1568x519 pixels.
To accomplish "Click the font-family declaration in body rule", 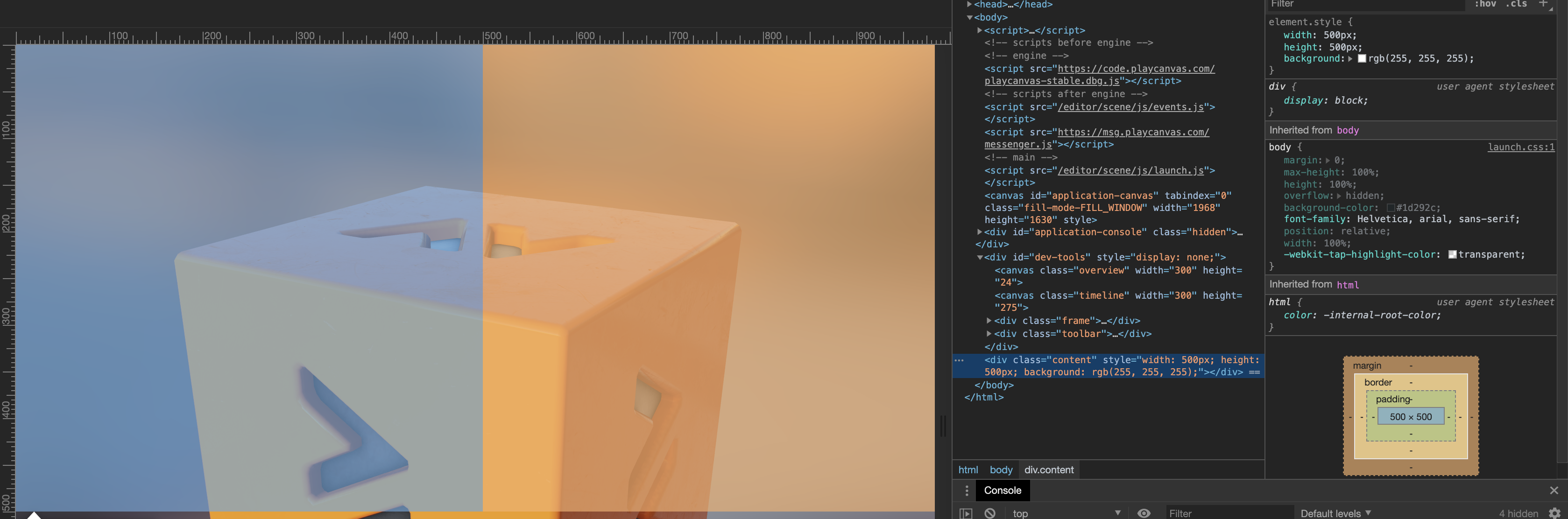I will tap(1401, 219).
